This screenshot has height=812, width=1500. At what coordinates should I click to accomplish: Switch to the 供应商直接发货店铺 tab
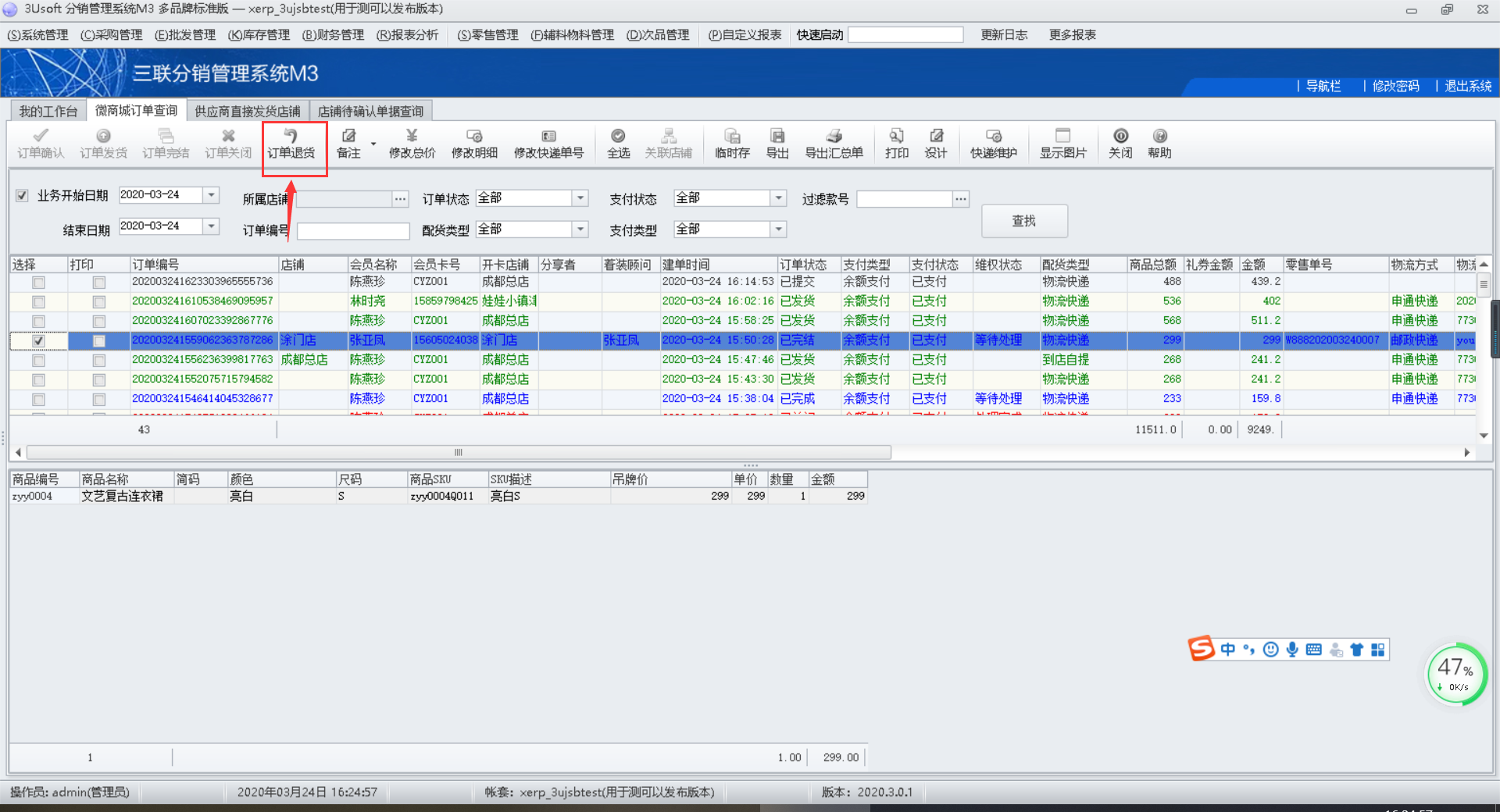point(247,111)
